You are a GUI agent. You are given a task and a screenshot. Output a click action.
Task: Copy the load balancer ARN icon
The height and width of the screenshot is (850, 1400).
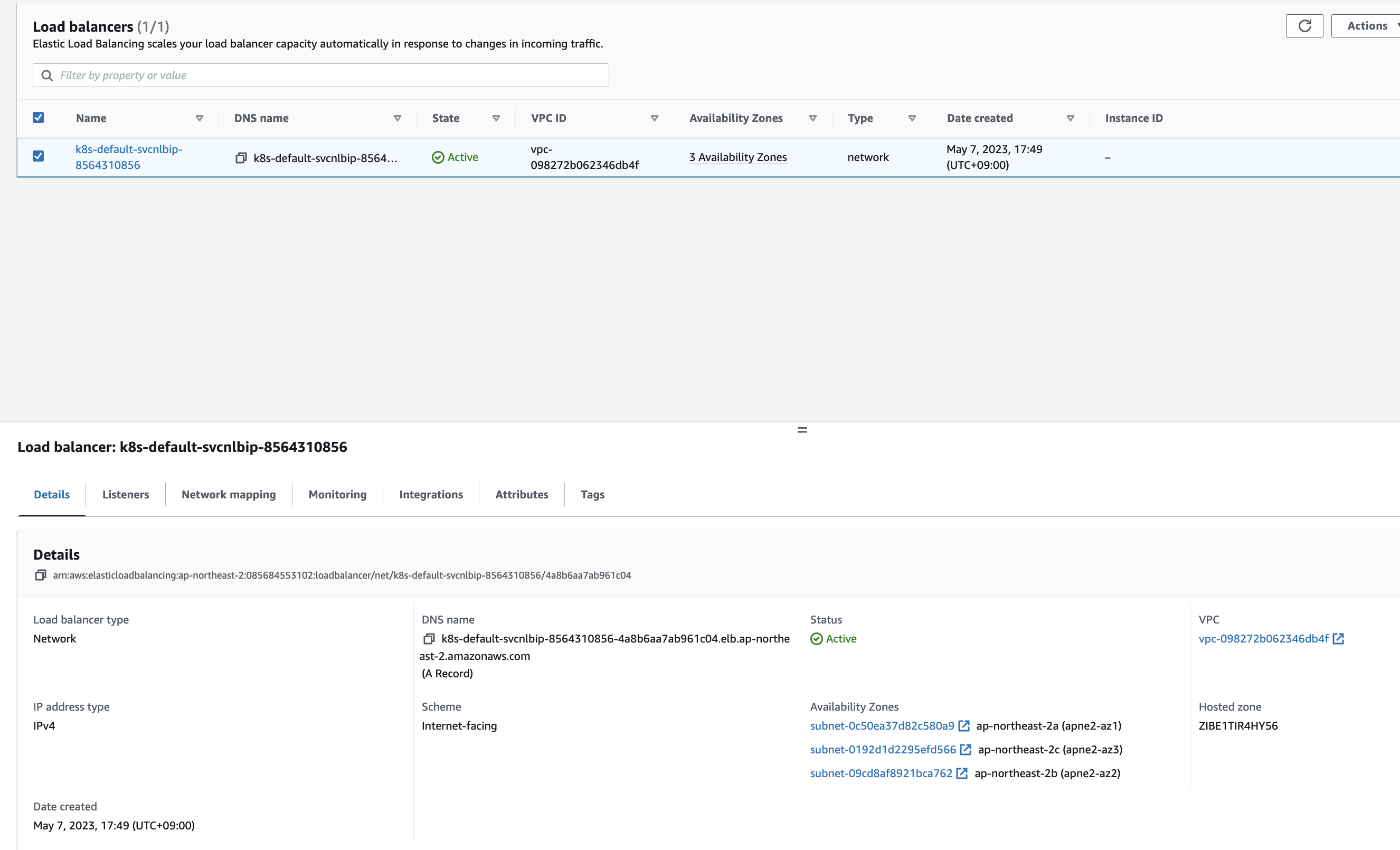[40, 575]
